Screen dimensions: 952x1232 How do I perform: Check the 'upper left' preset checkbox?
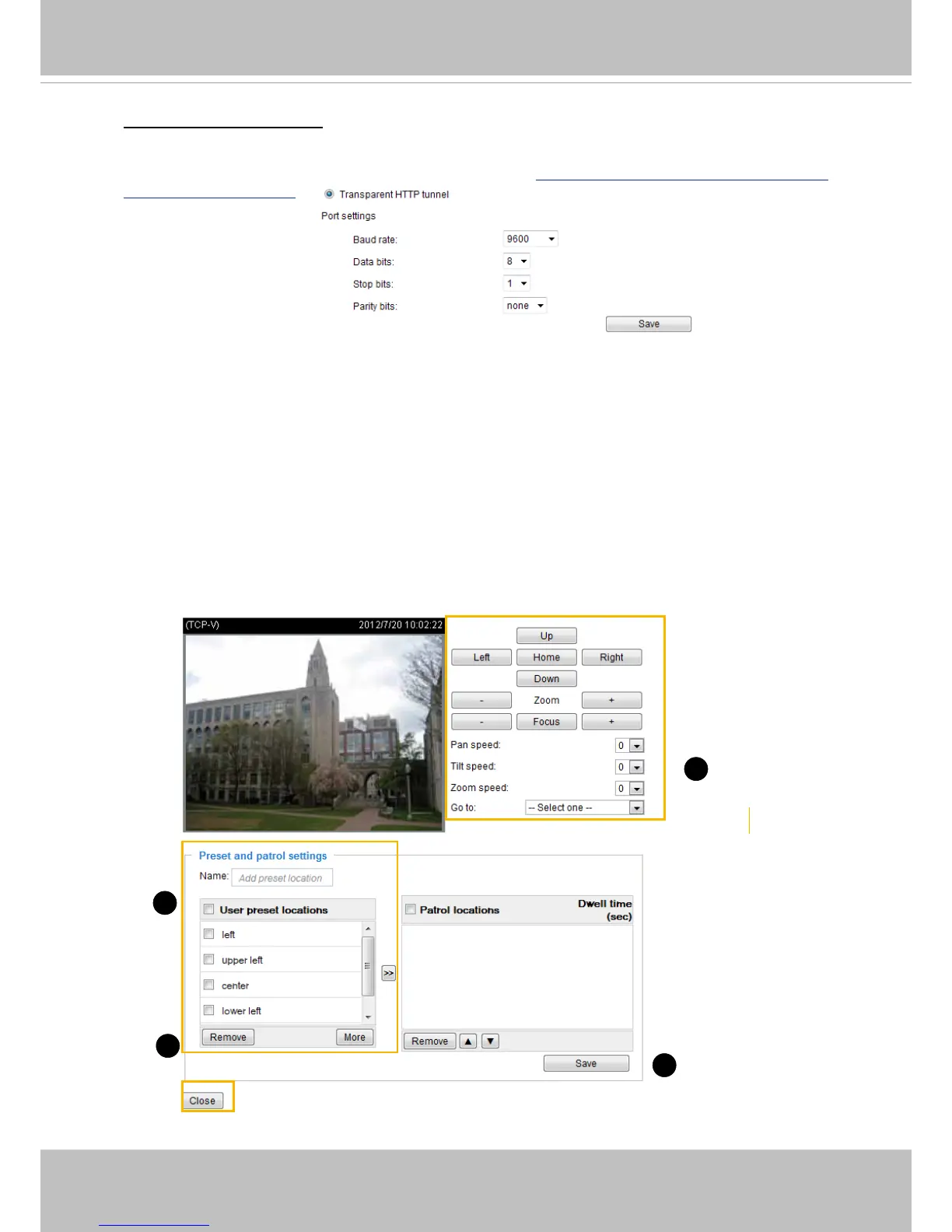(x=208, y=960)
